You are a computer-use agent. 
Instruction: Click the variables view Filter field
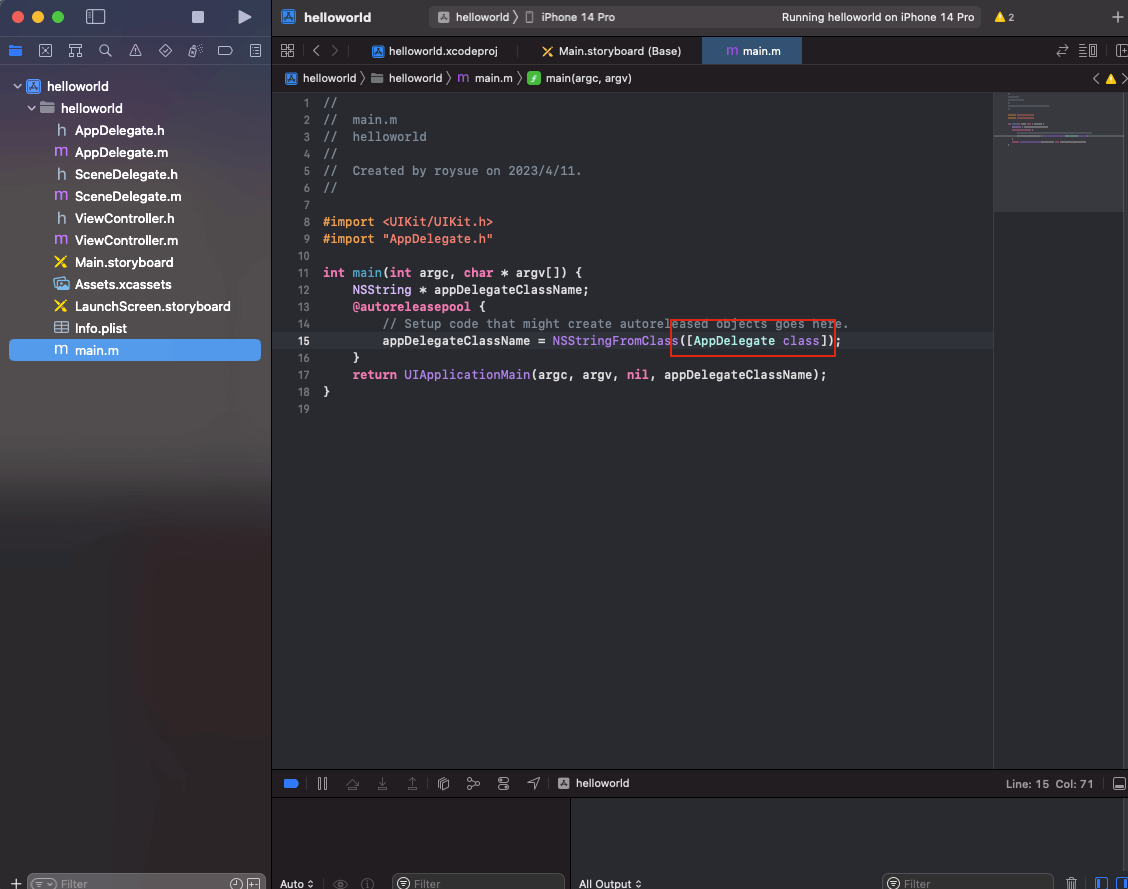[x=478, y=883]
